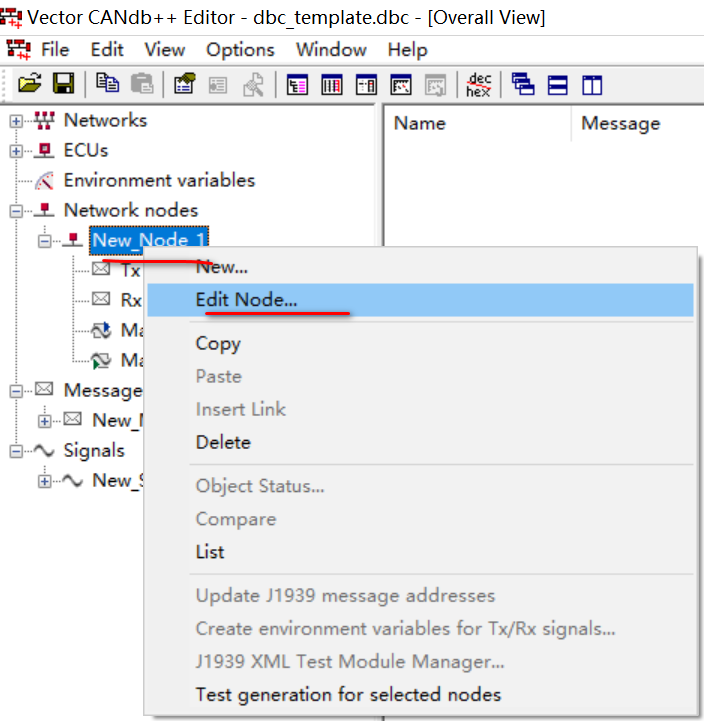Select the Signals tree item label

pos(94,451)
